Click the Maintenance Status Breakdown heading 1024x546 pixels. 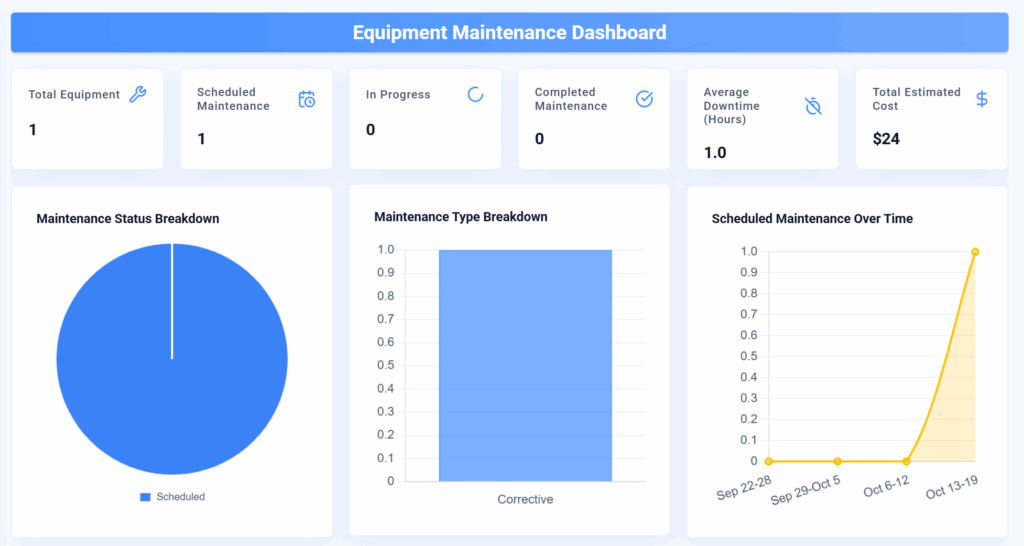(128, 219)
